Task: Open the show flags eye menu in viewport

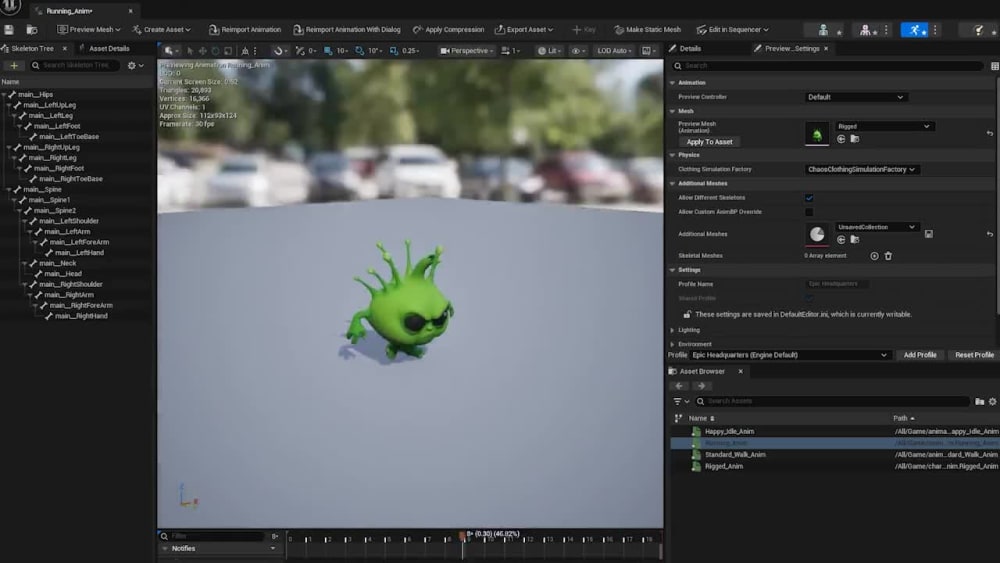Action: tap(578, 50)
